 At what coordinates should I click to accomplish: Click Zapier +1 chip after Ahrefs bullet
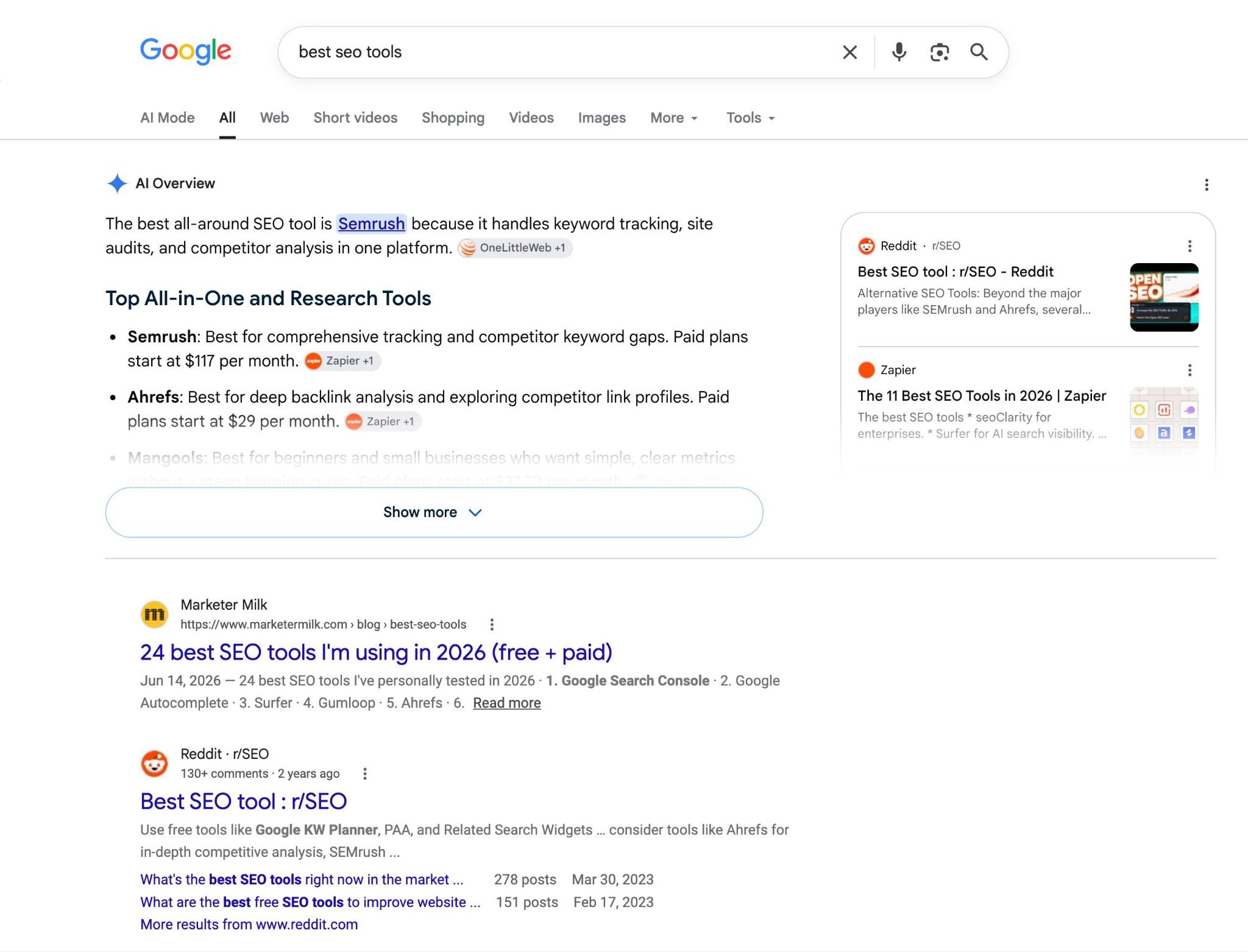383,421
